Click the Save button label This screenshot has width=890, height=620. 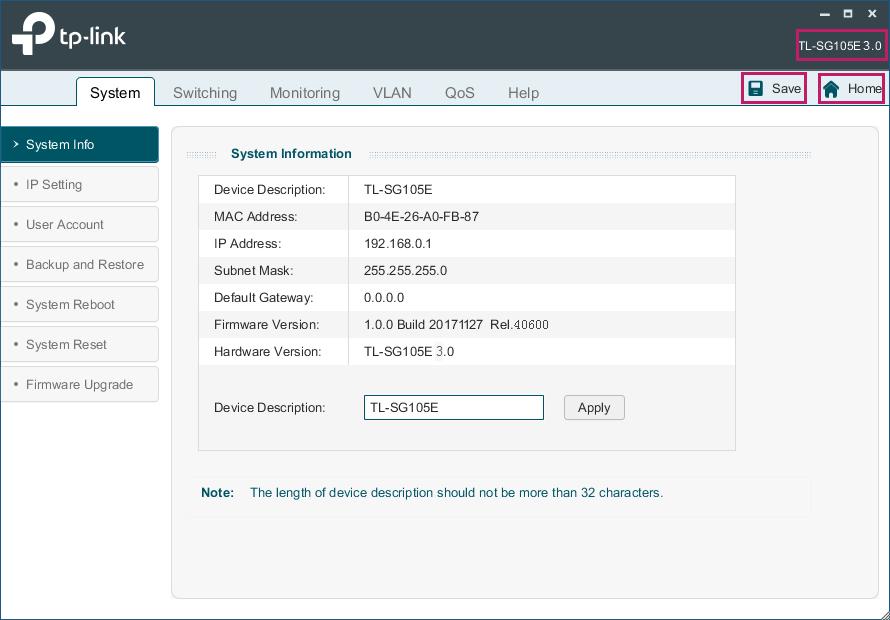tap(786, 89)
